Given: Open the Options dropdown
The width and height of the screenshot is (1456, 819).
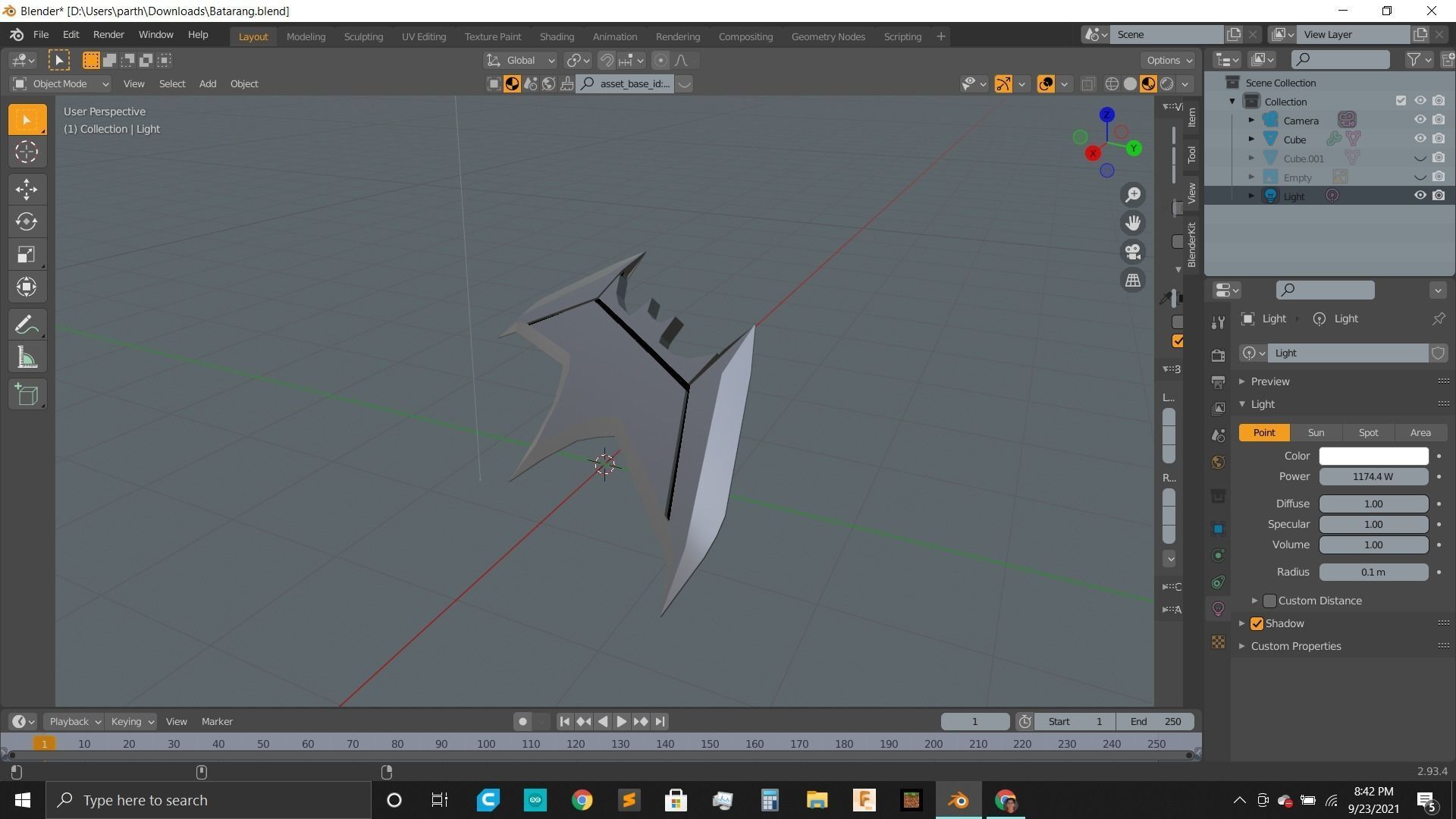Looking at the screenshot, I should [x=1169, y=61].
